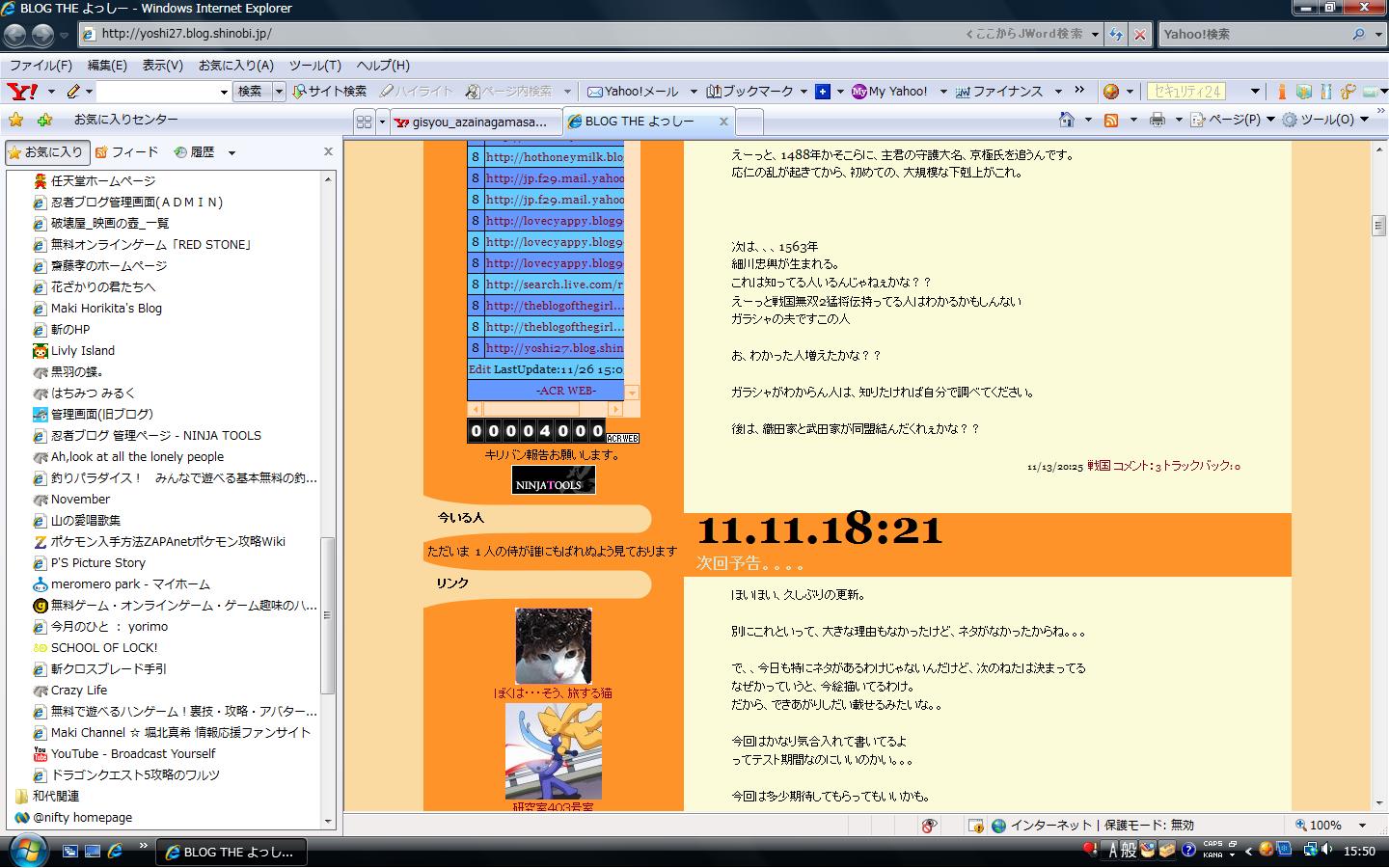Open Quick Tabs grid icon
Image resolution: width=1389 pixels, height=868 pixels.
[364, 122]
